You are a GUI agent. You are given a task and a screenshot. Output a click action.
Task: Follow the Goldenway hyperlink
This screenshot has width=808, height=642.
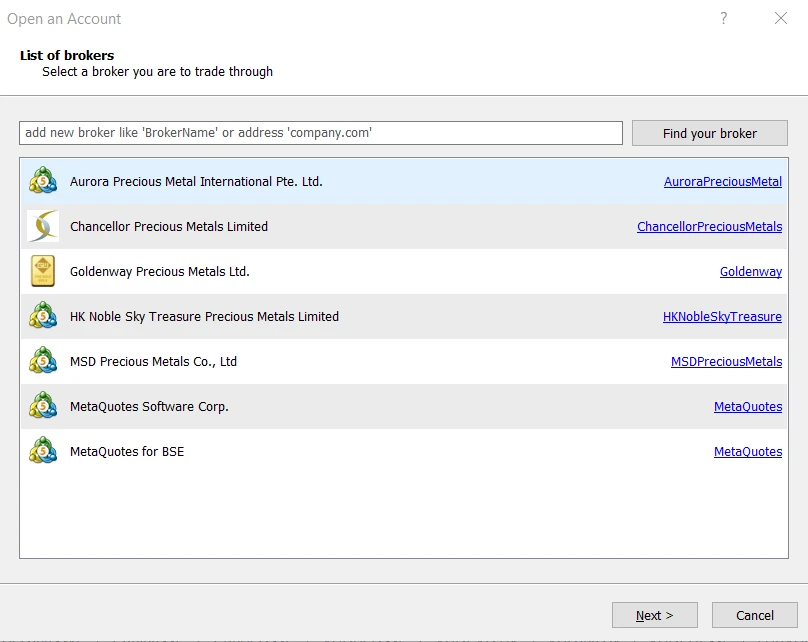pyautogui.click(x=750, y=272)
